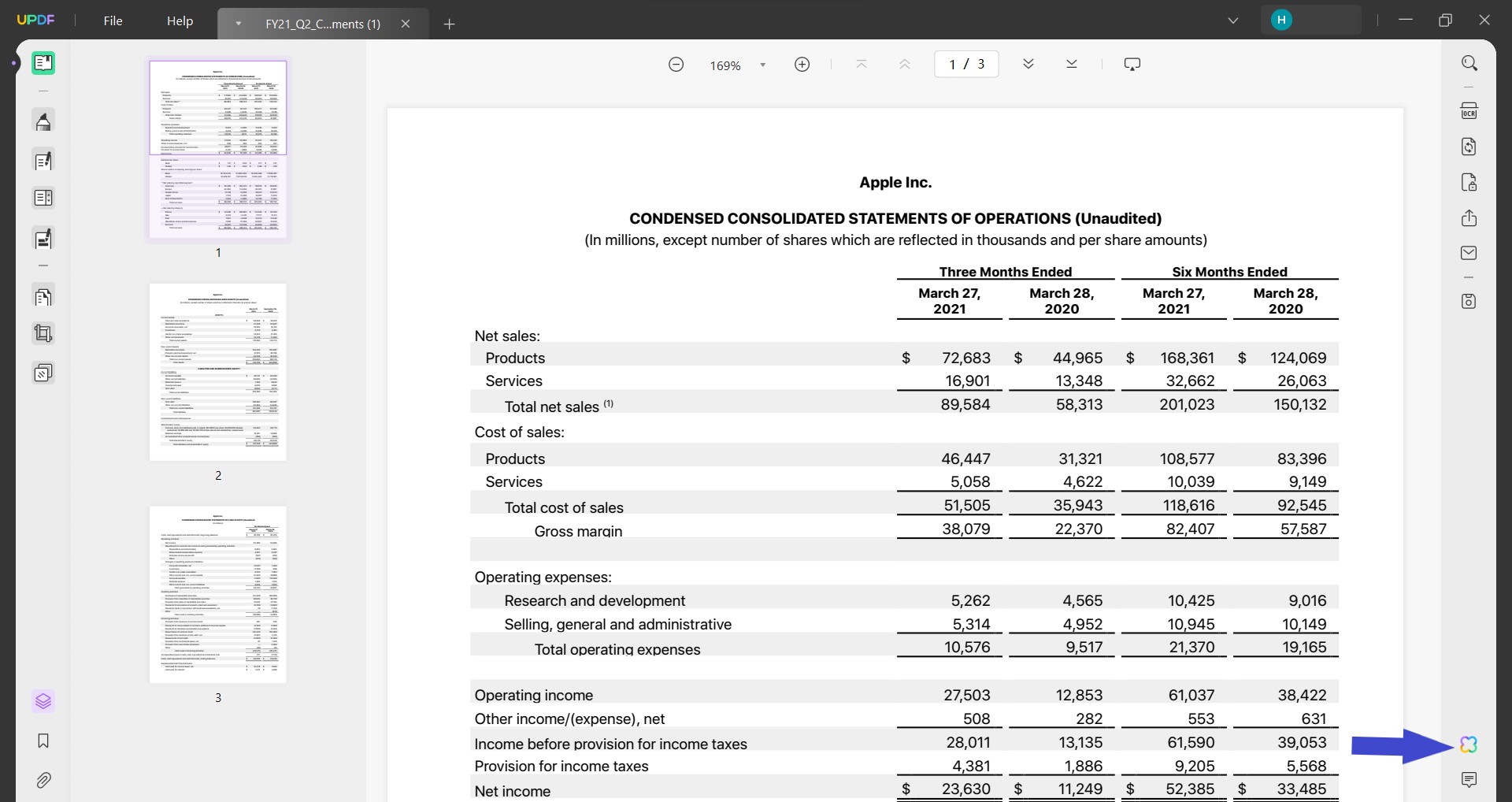This screenshot has width=1512, height=802.
Task: Open the File menu
Action: click(x=113, y=20)
